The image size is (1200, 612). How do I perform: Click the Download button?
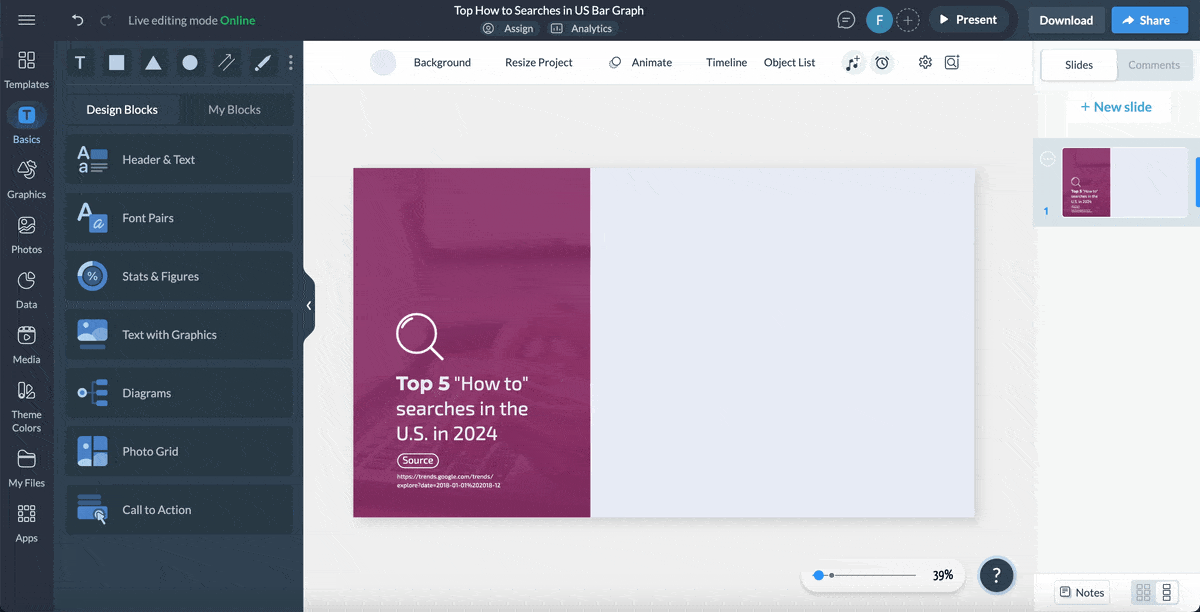point(1066,20)
